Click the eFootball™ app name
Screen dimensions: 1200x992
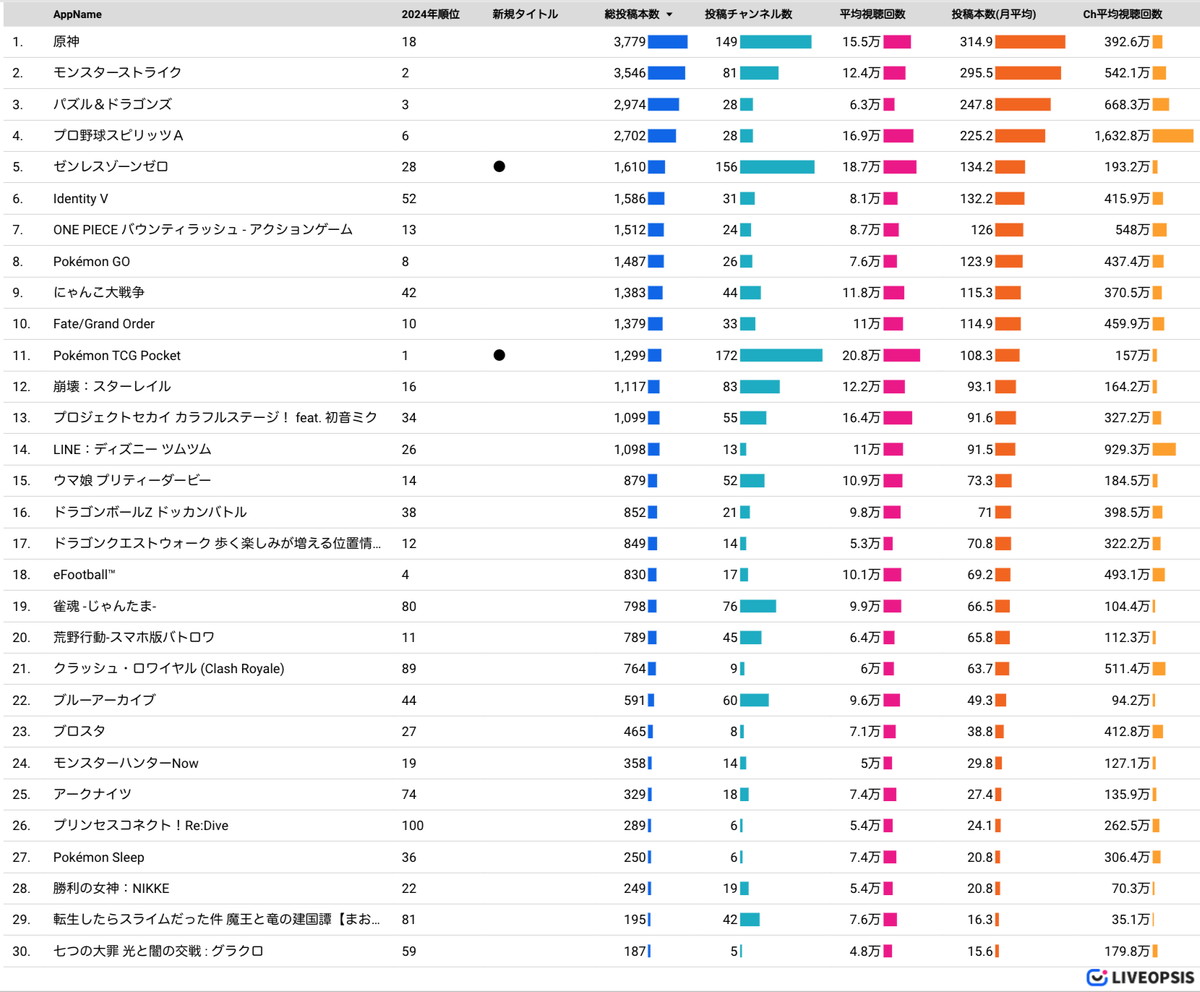pyautogui.click(x=85, y=574)
